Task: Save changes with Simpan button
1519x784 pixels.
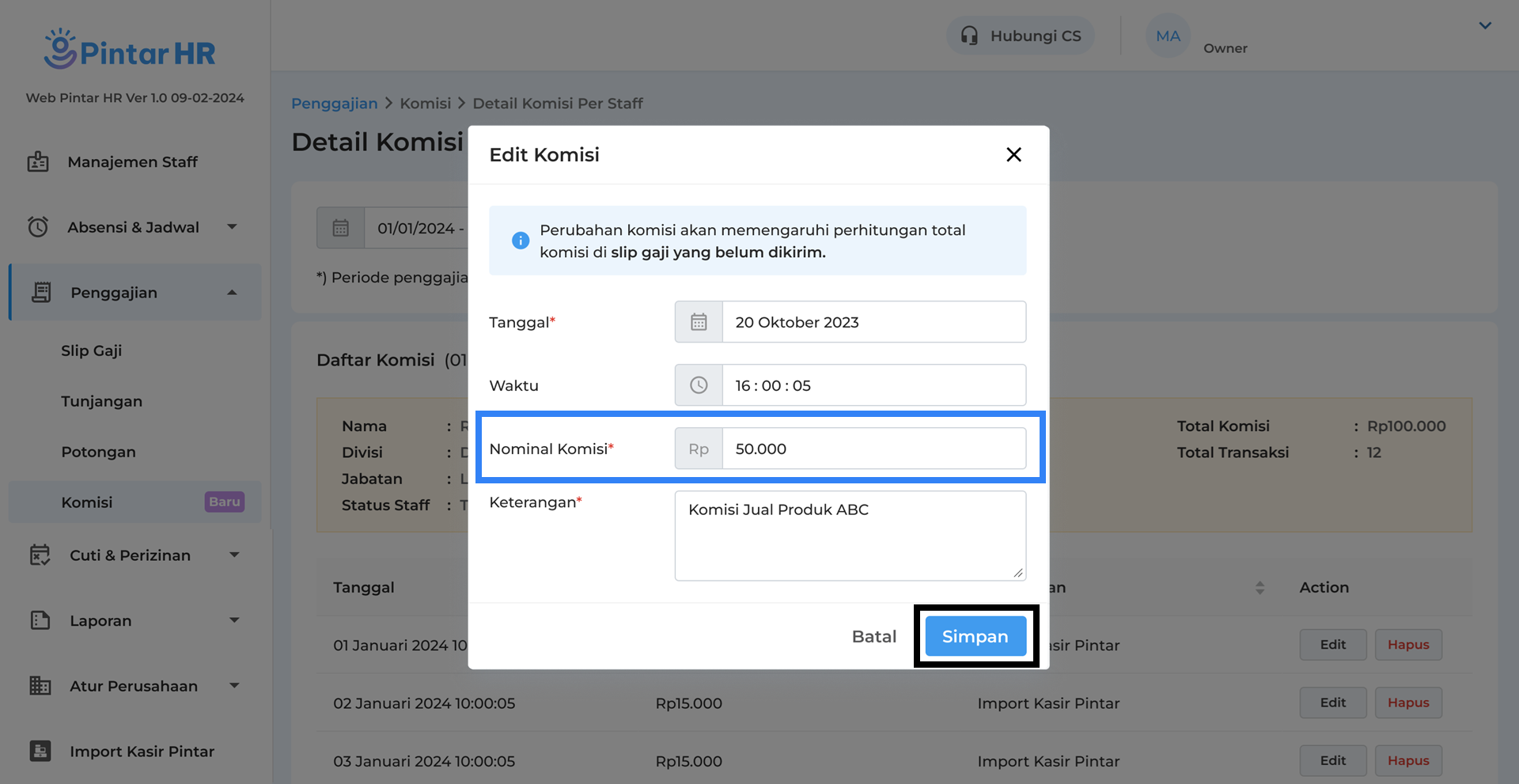Action: coord(975,637)
